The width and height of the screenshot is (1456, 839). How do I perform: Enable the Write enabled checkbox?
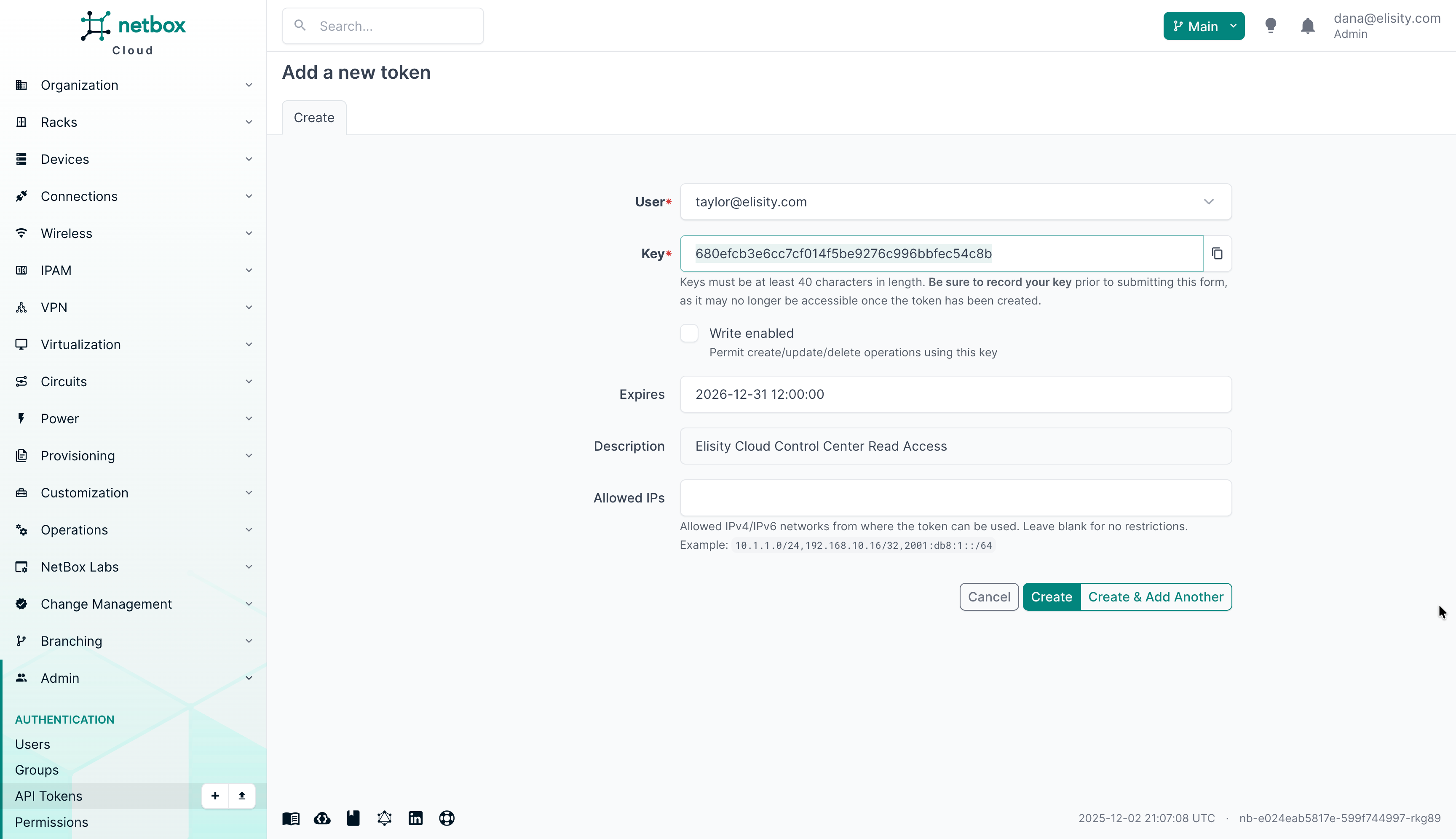click(689, 333)
